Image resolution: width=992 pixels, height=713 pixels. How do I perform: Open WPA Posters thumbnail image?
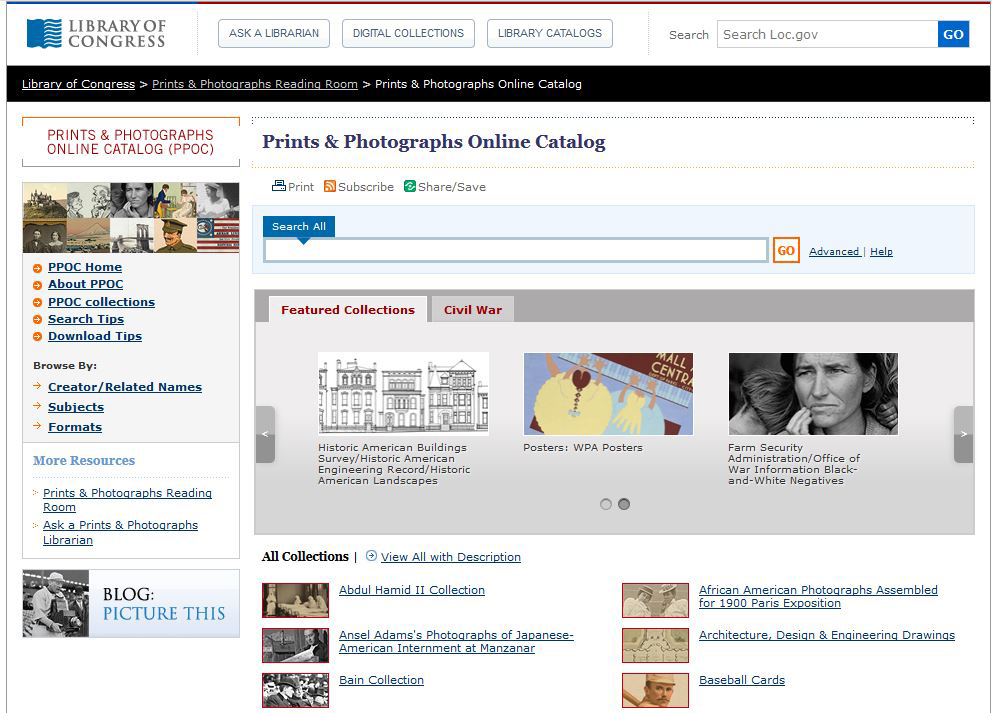point(609,394)
